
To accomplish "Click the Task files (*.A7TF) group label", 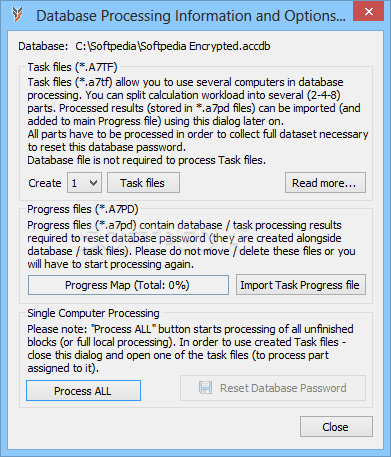I will (x=72, y=67).
